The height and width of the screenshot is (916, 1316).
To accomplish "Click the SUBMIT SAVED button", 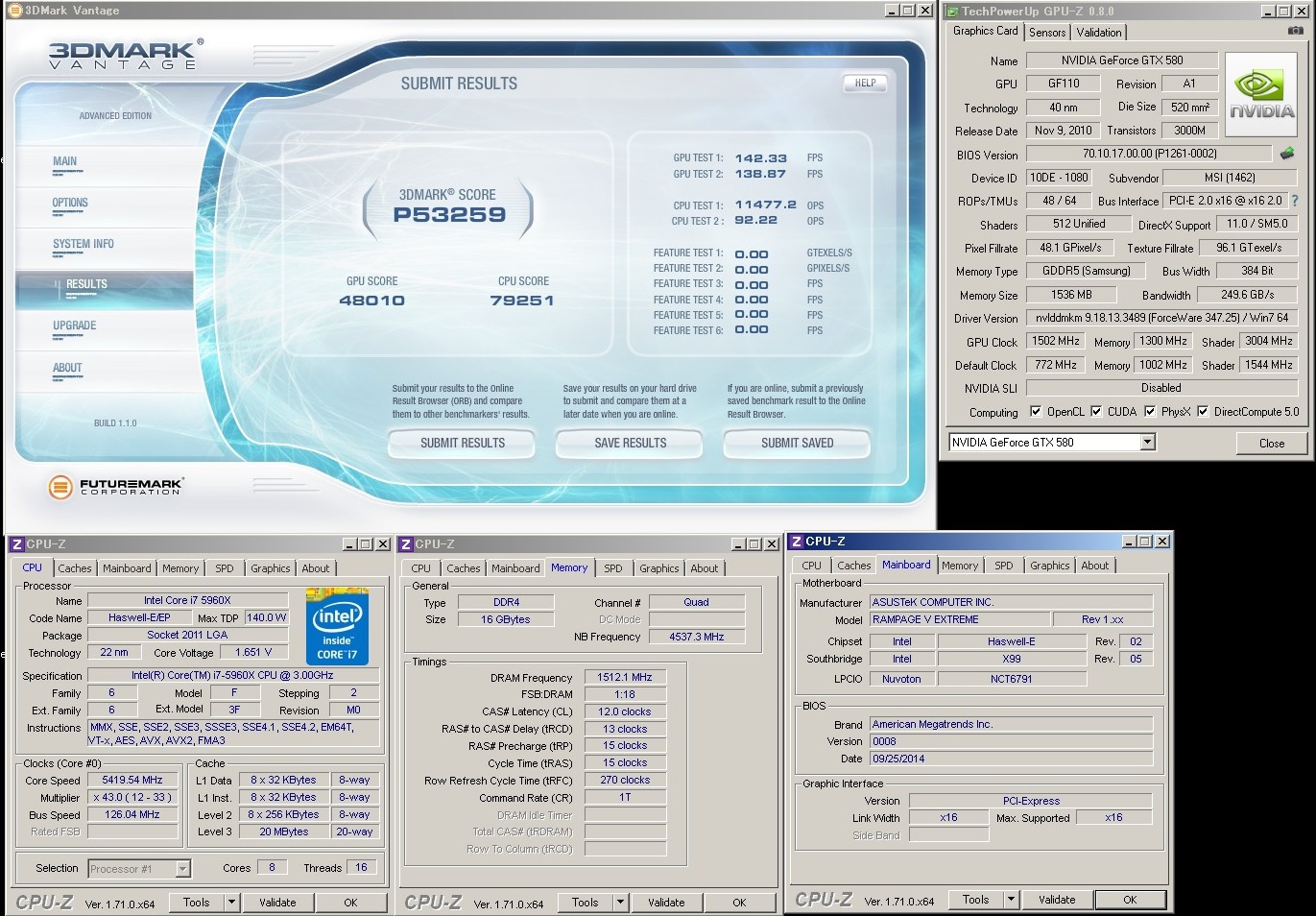I will tap(797, 443).
